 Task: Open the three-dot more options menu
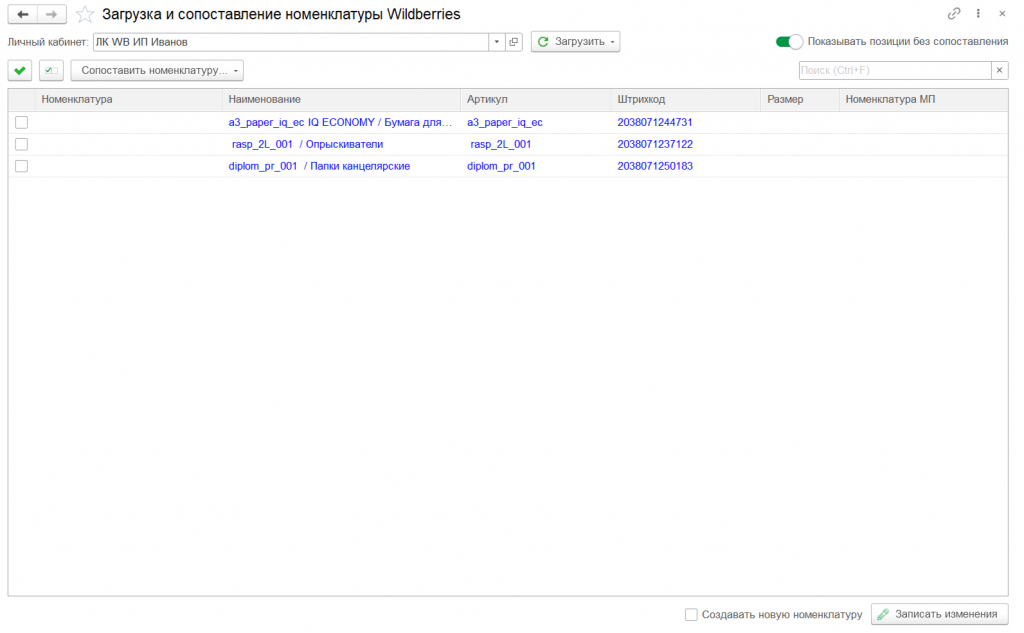click(x=978, y=14)
